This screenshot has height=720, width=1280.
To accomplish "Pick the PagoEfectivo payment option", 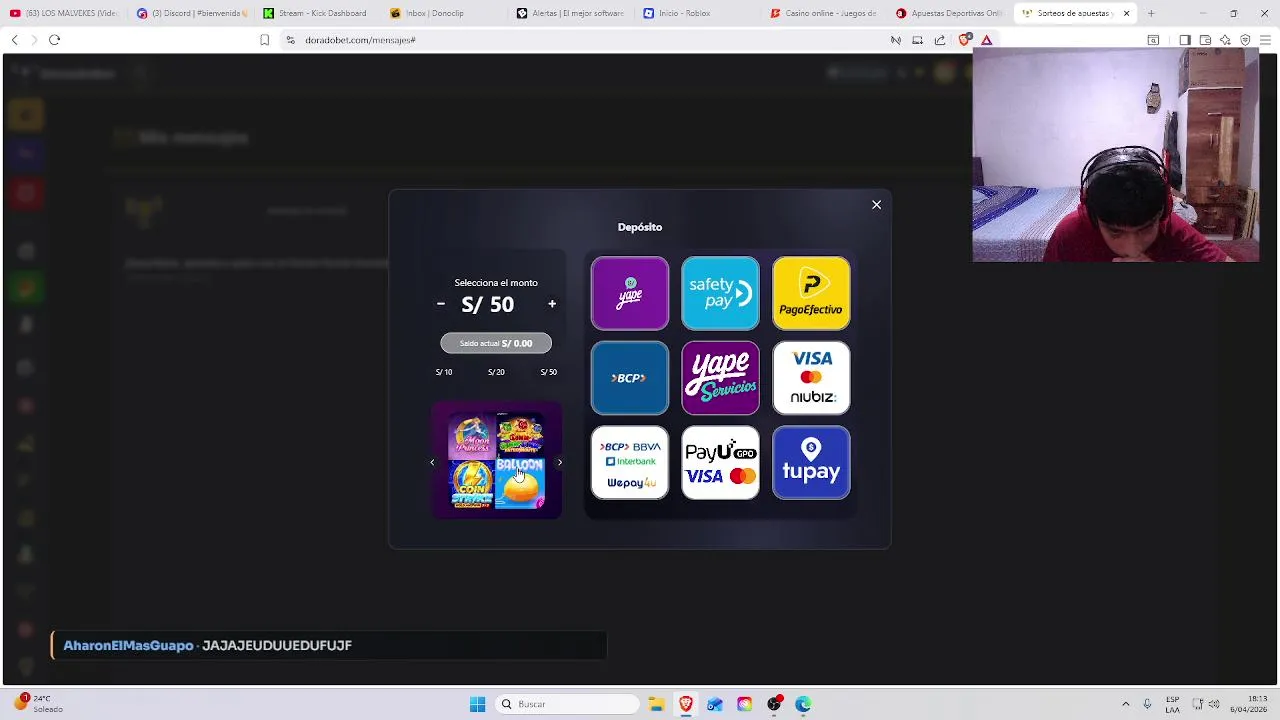I will (x=811, y=293).
